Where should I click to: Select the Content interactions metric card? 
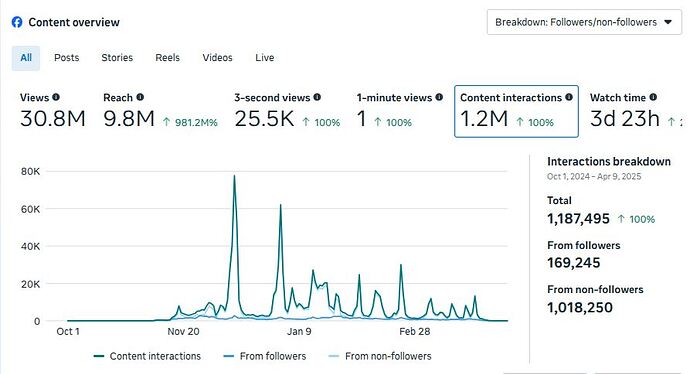click(x=516, y=111)
